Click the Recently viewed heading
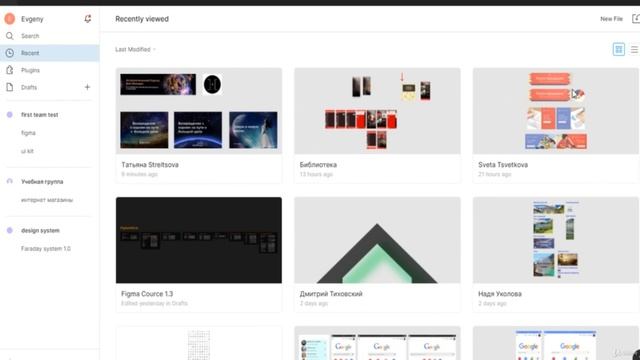This screenshot has height=360, width=640. coord(142,19)
